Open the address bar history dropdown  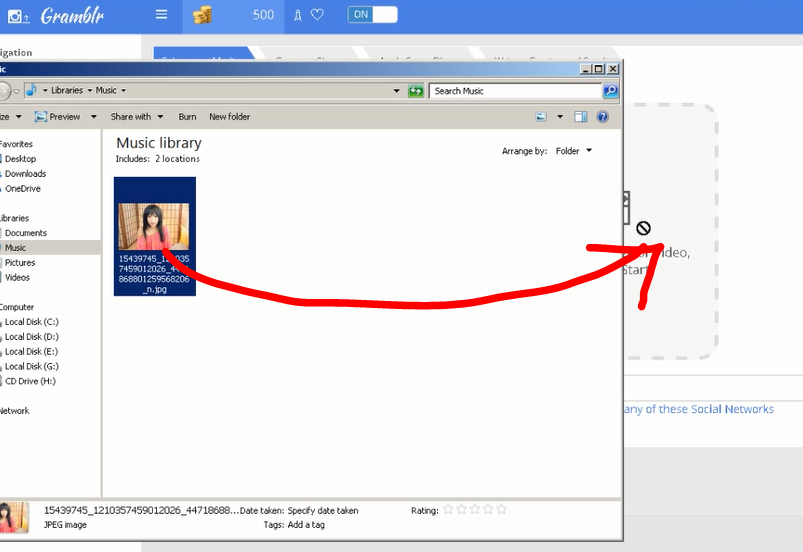click(x=396, y=91)
